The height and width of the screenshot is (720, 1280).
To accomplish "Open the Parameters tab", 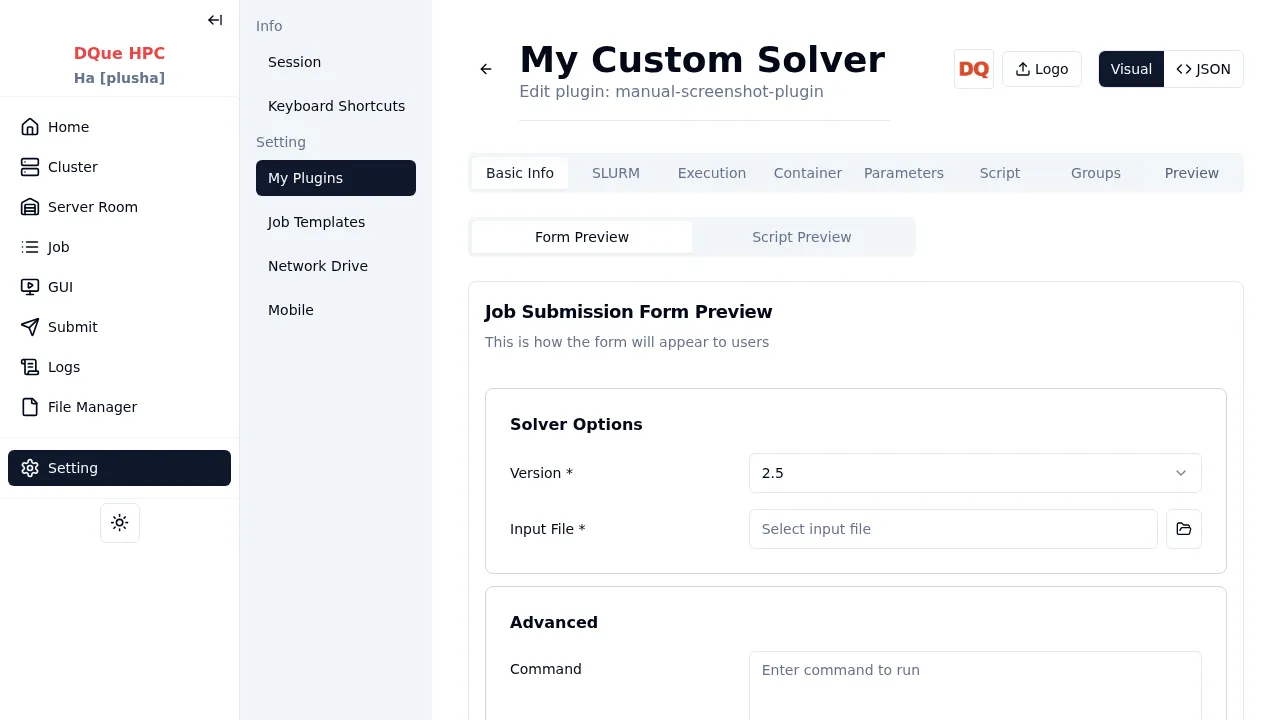I will click(x=903, y=173).
